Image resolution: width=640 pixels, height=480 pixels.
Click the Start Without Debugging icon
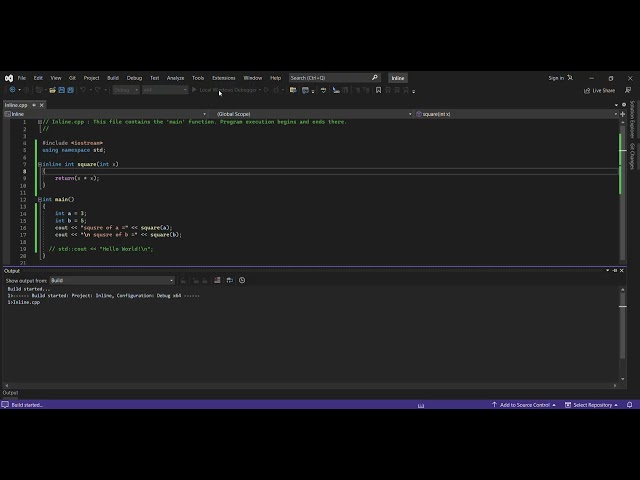(x=267, y=90)
